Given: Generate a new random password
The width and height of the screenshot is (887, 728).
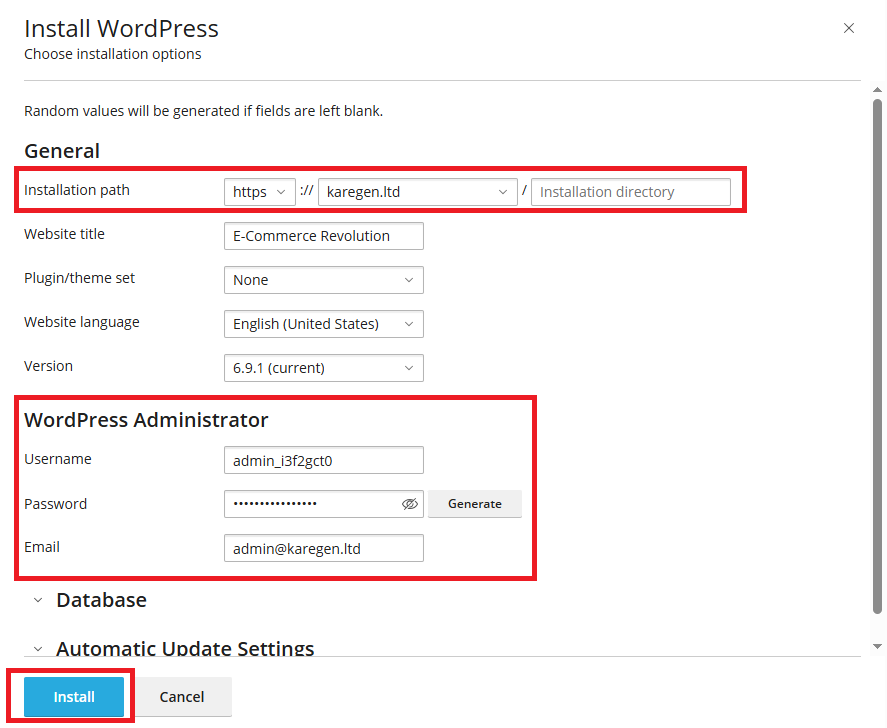Looking at the screenshot, I should click(x=475, y=504).
